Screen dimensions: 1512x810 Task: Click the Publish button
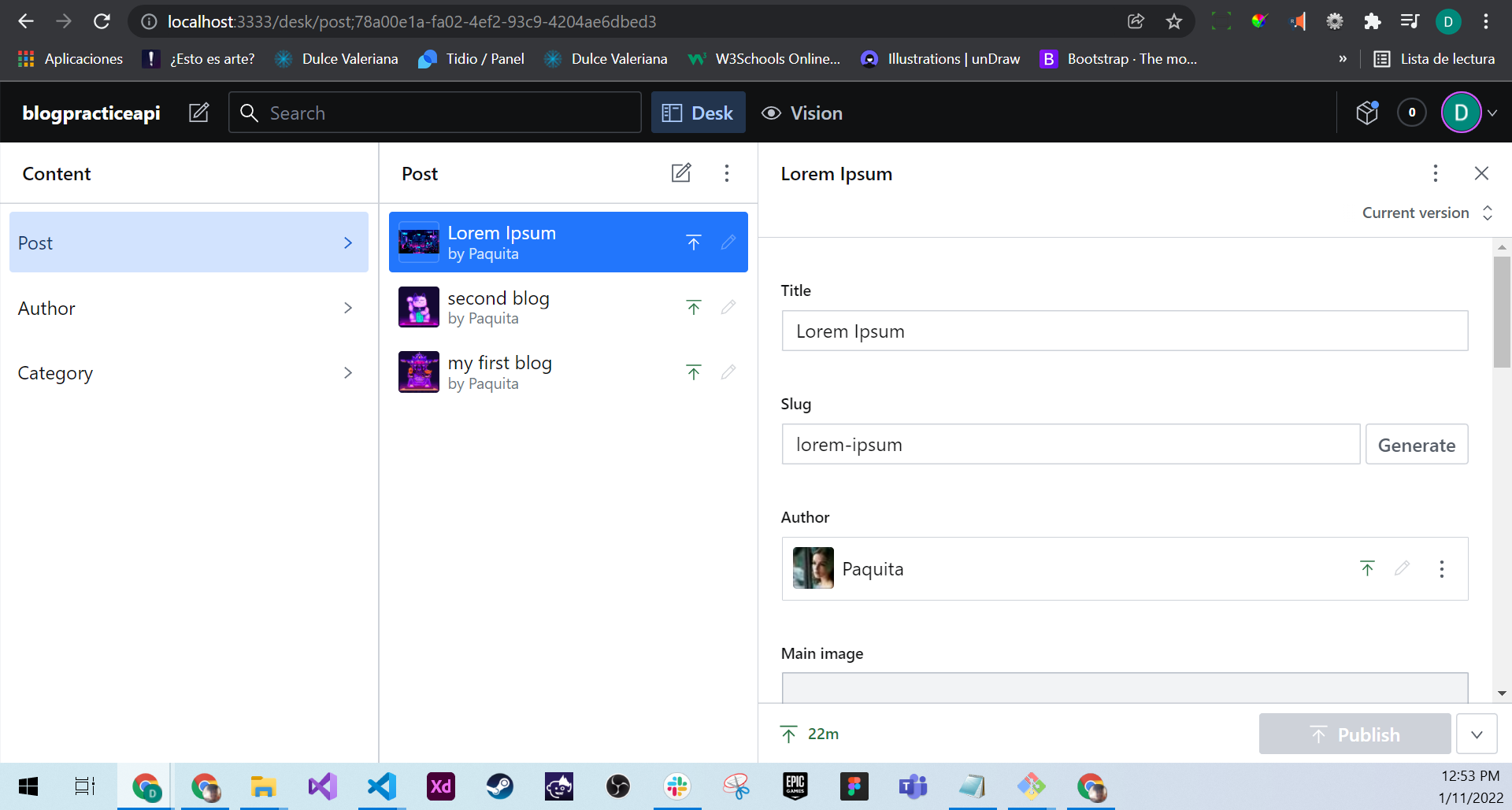1354,734
